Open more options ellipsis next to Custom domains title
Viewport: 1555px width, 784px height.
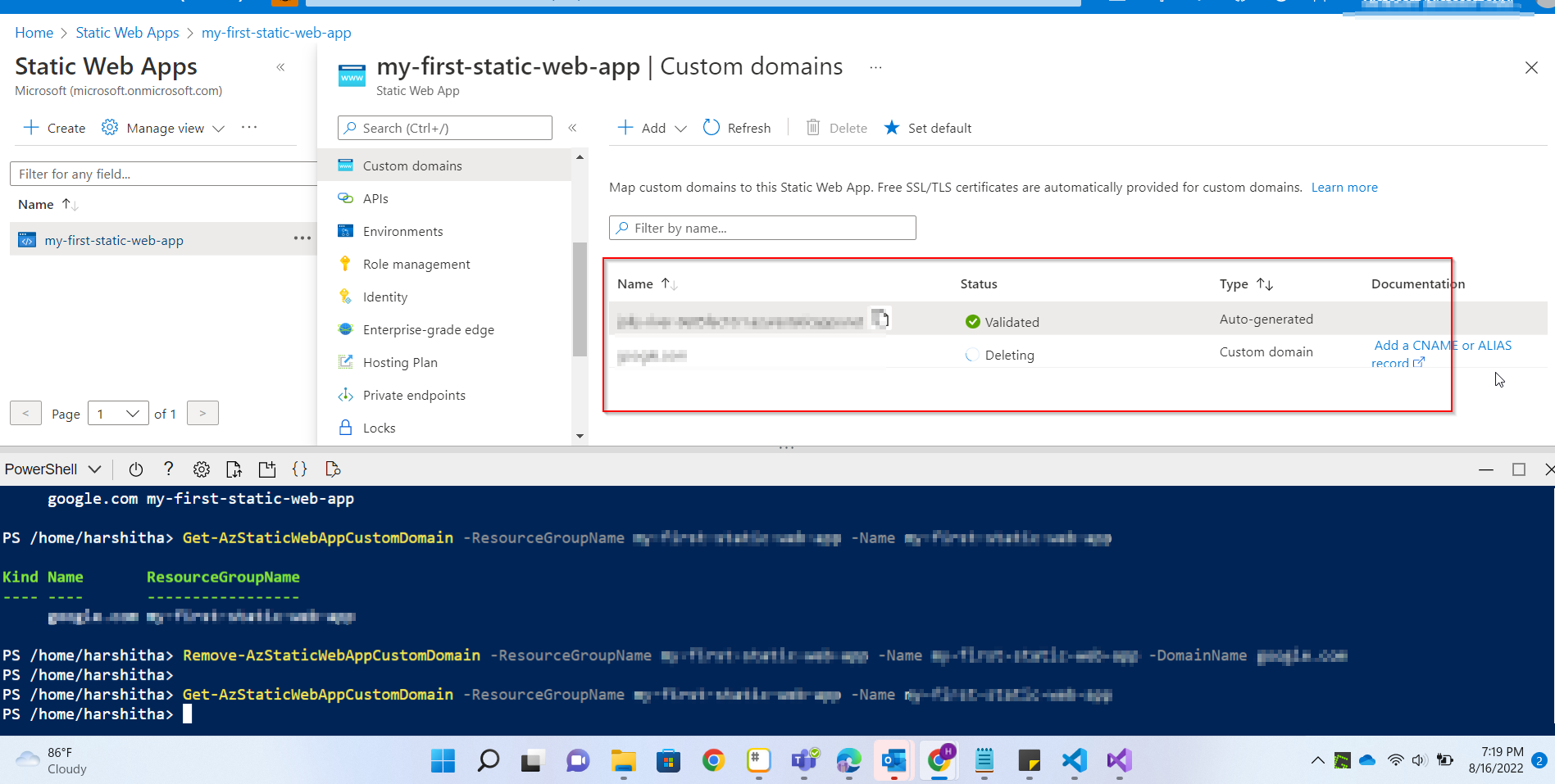click(x=875, y=67)
